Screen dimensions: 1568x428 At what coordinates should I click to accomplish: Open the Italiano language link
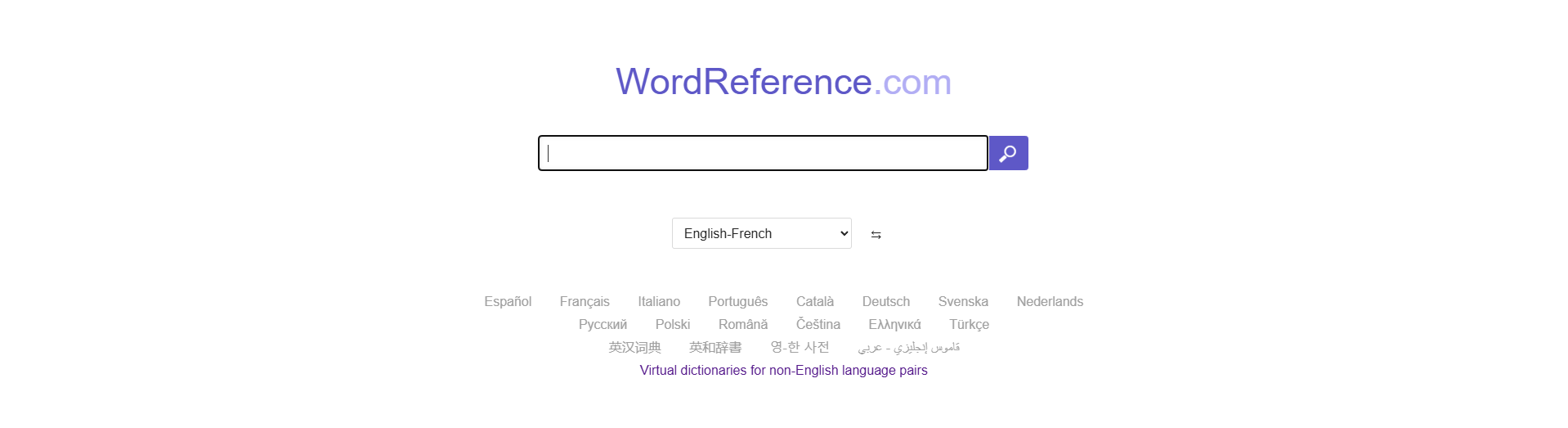[659, 302]
